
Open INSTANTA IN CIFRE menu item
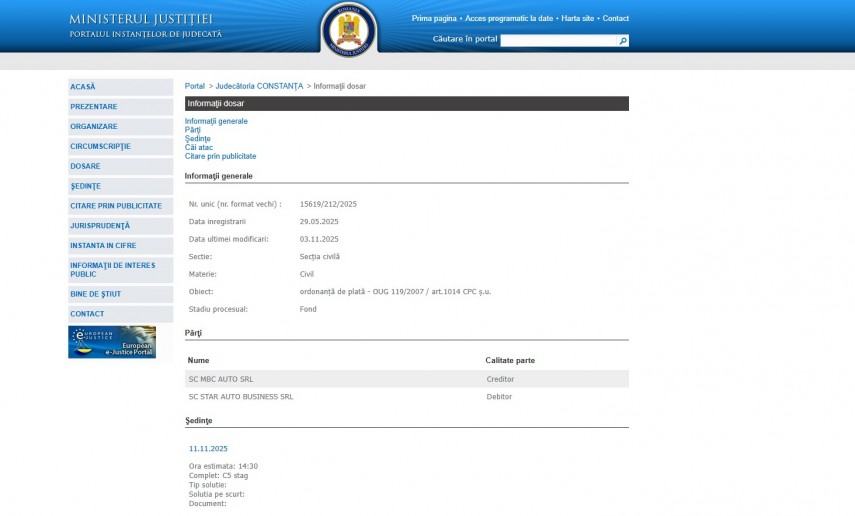click(x=120, y=246)
